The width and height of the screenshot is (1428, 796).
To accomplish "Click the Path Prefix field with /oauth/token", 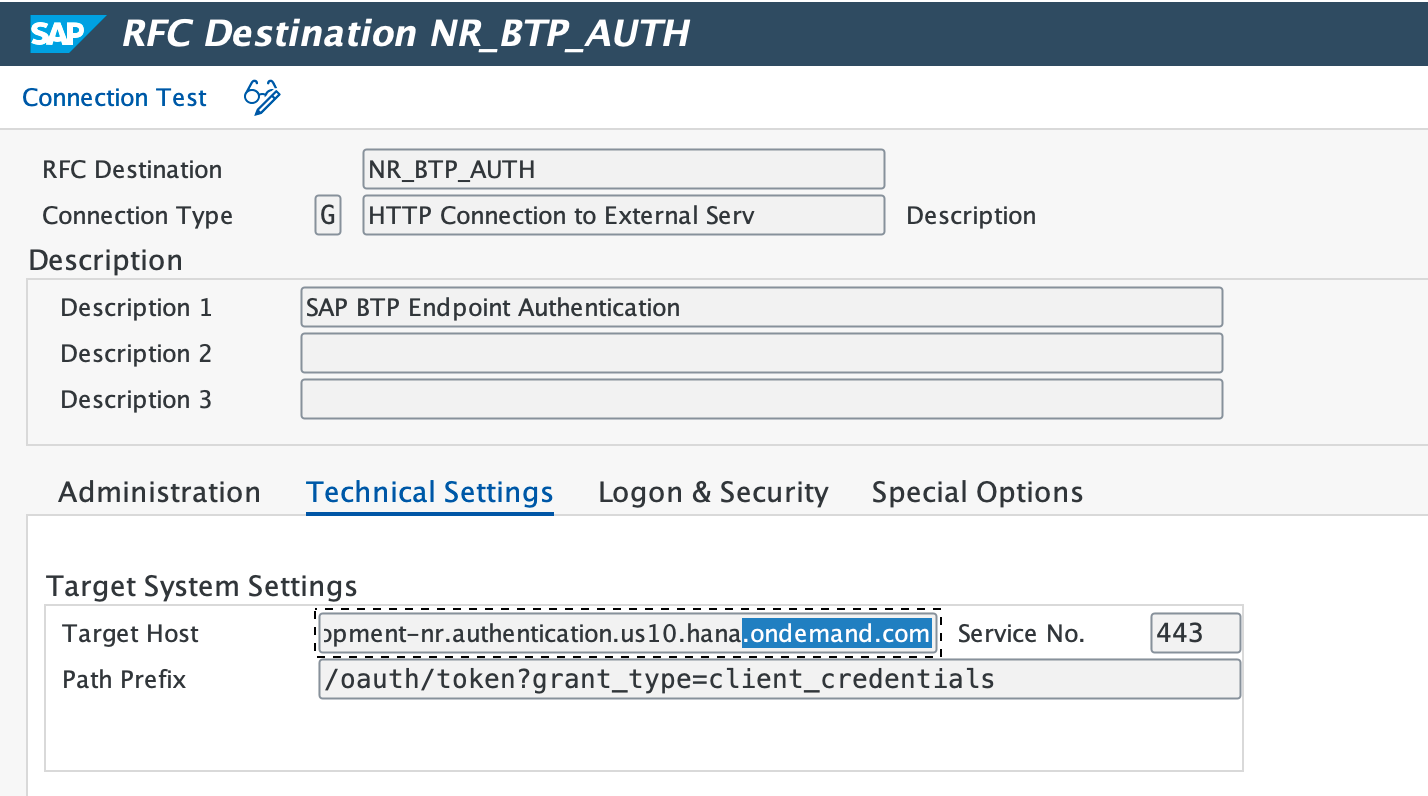I will (778, 679).
